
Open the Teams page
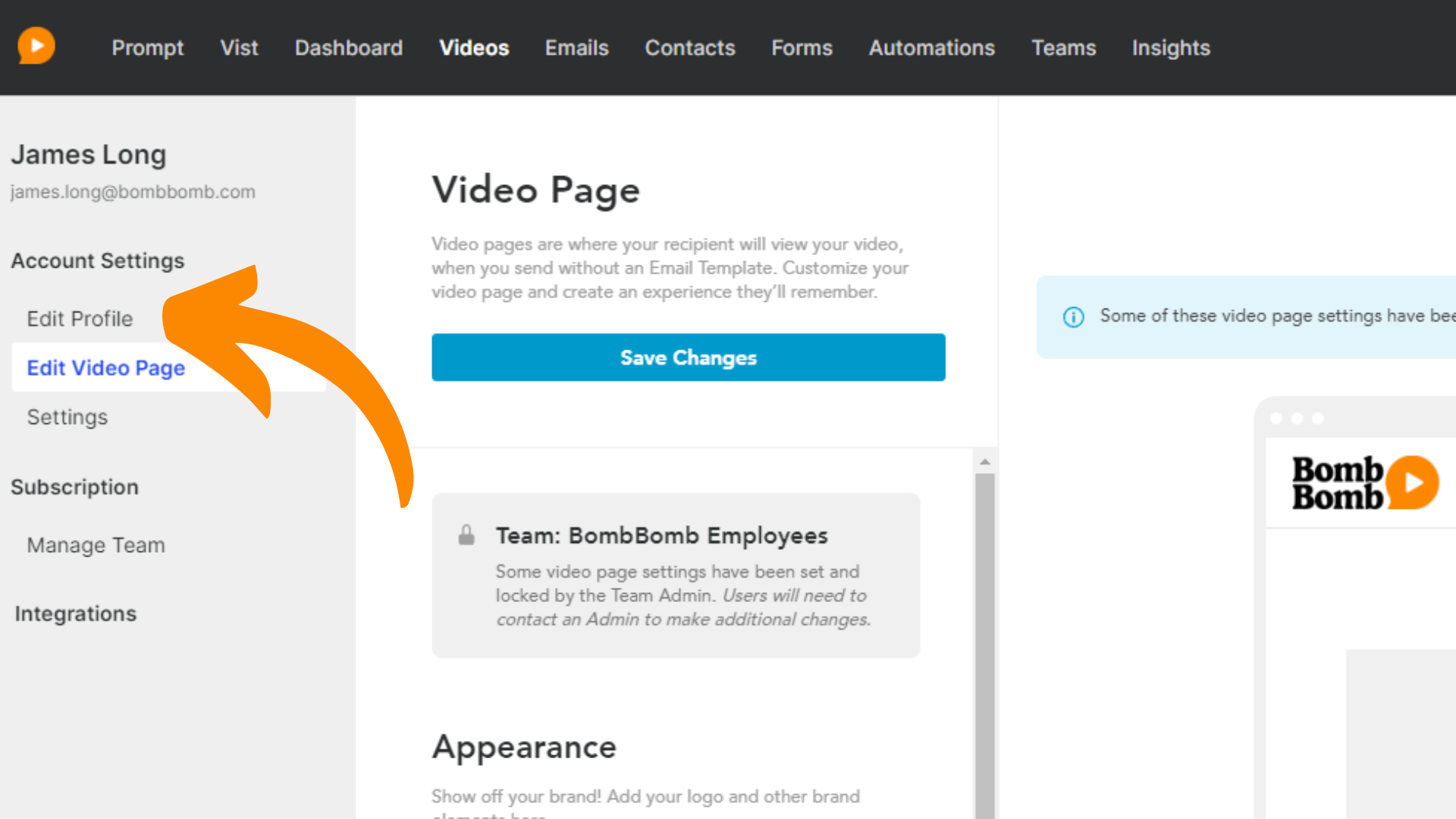coord(1064,48)
